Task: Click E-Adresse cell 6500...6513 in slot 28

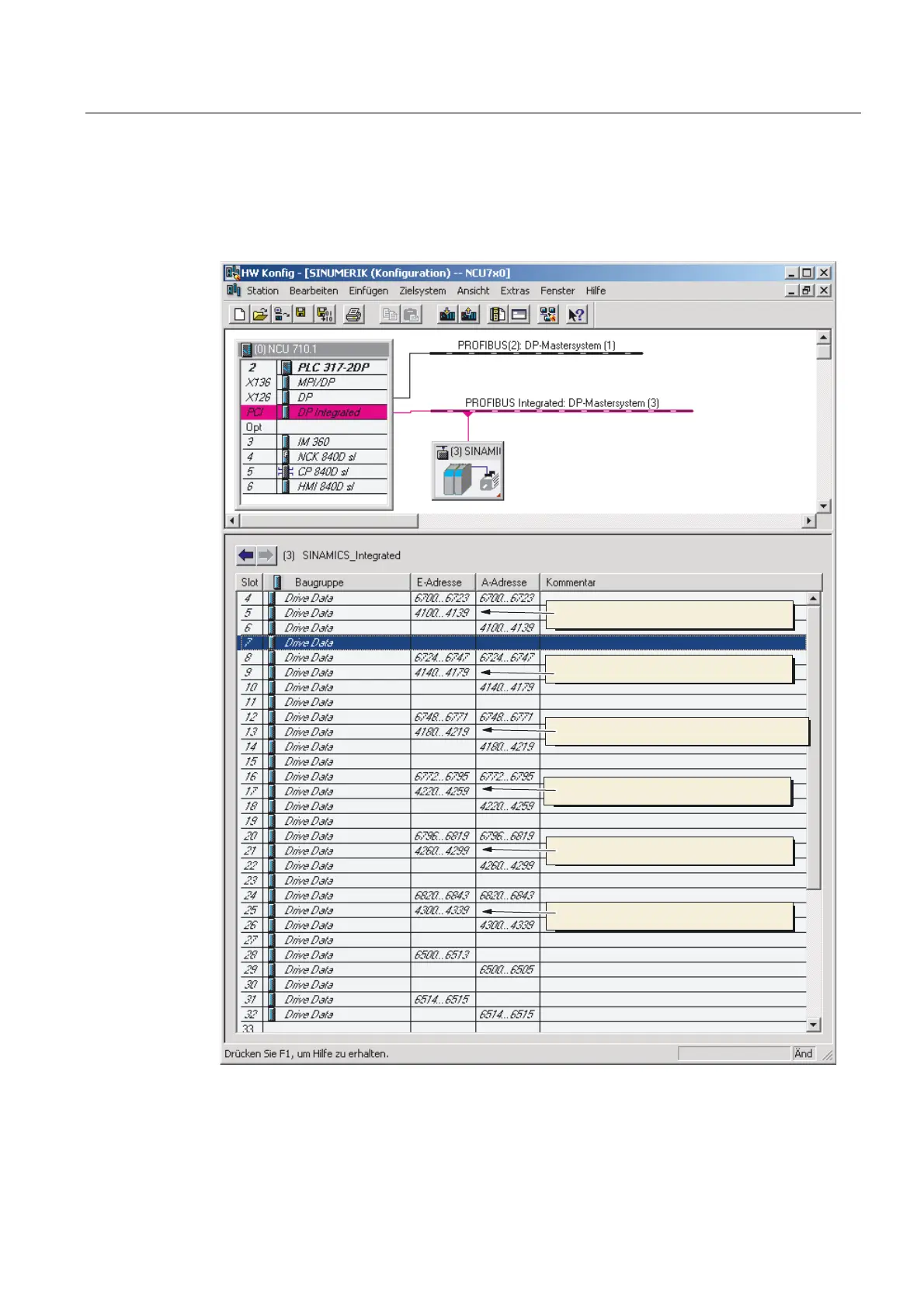Action: pos(443,955)
